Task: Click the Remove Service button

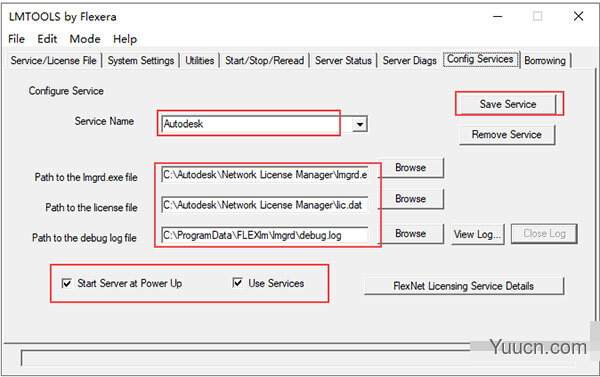Action: [x=507, y=134]
